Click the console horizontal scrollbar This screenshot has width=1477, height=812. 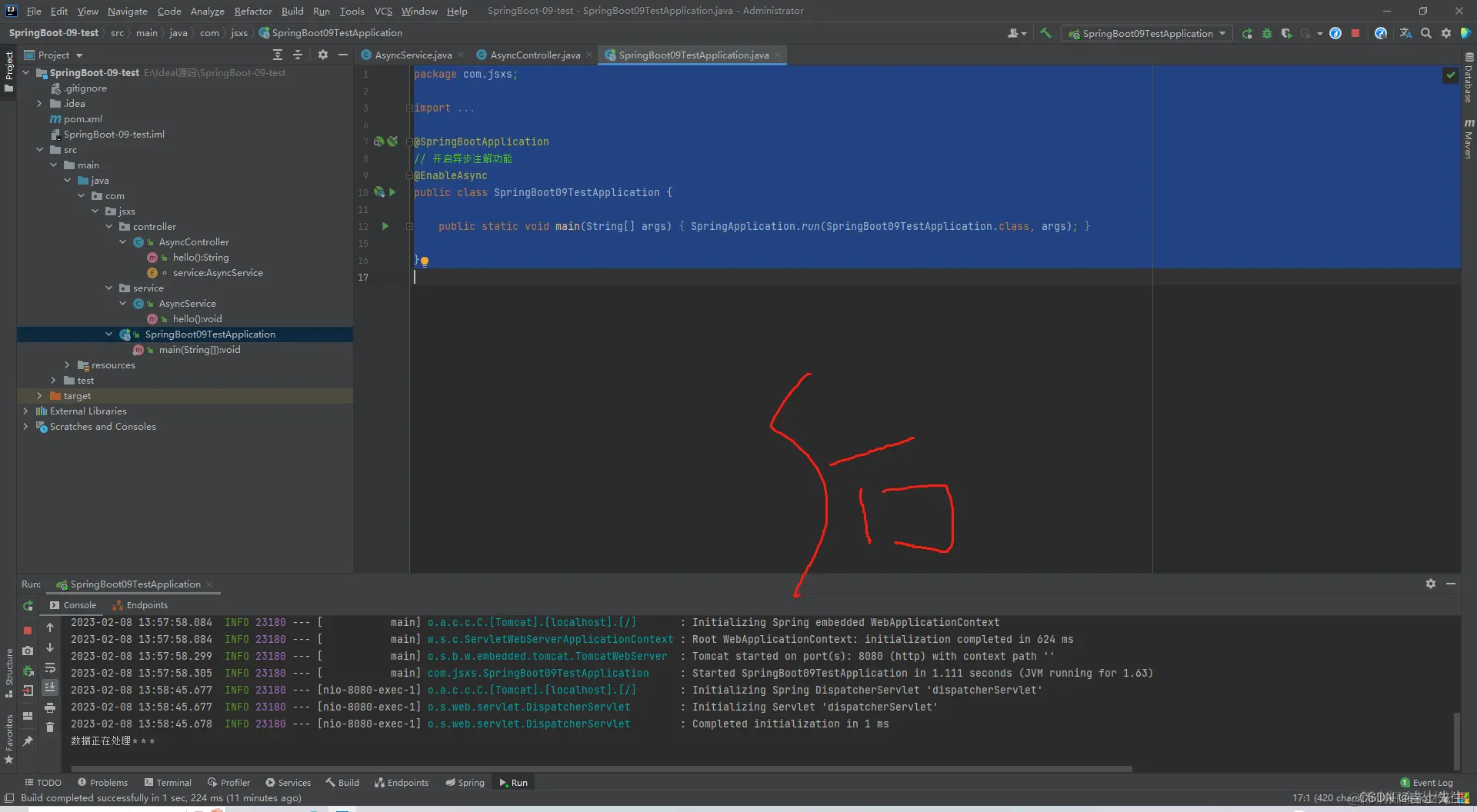pyautogui.click(x=602, y=768)
